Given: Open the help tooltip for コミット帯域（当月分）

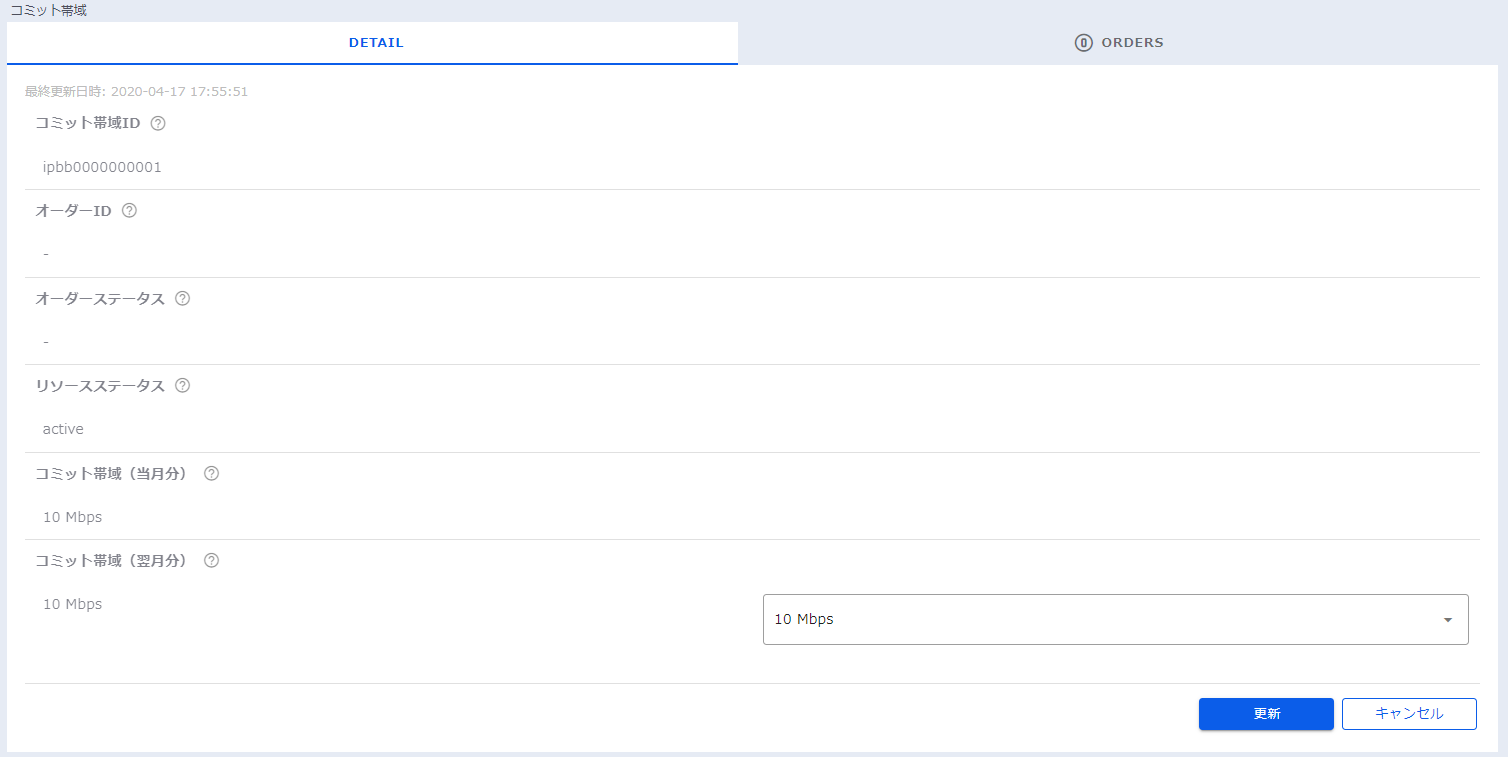Looking at the screenshot, I should pyautogui.click(x=211, y=474).
